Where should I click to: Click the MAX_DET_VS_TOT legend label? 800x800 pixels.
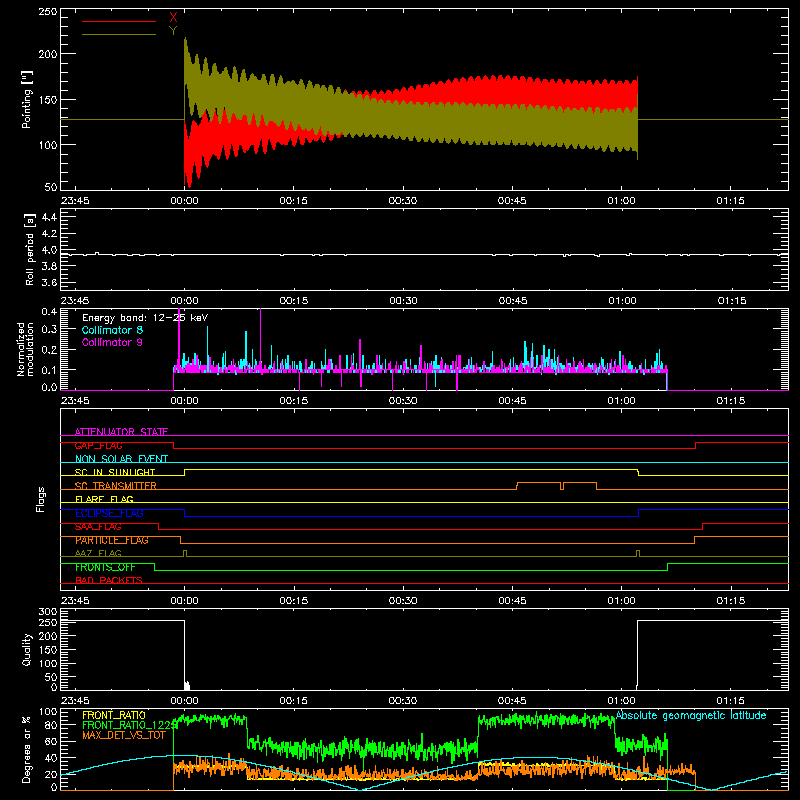[124, 735]
